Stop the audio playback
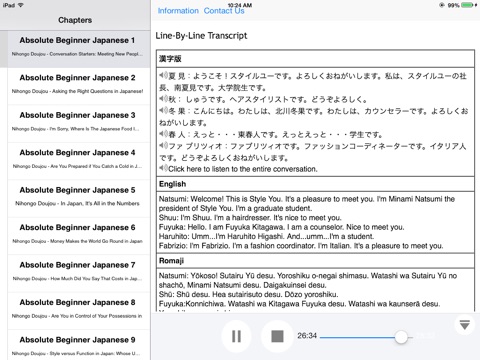This screenshot has height=360, width=480. [277, 336]
